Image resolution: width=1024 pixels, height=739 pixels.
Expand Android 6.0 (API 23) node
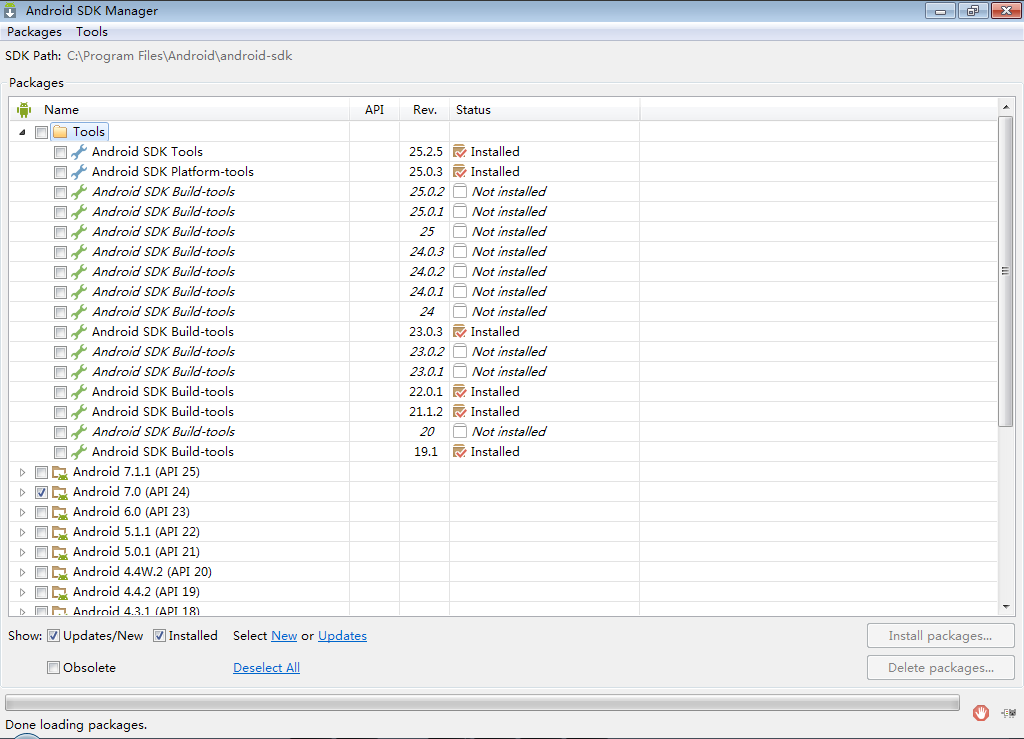(22, 512)
